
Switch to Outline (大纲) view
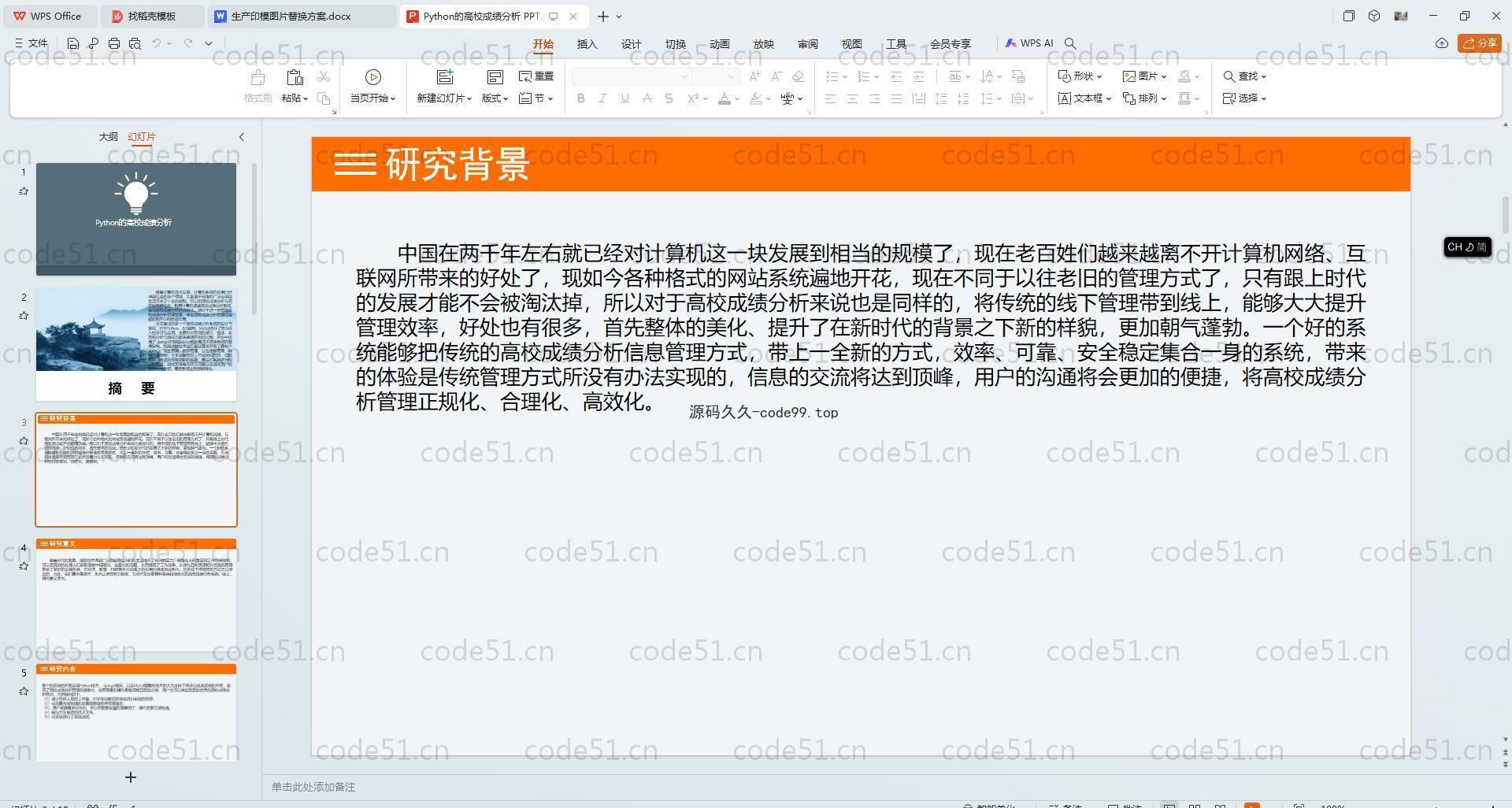pyautogui.click(x=109, y=137)
